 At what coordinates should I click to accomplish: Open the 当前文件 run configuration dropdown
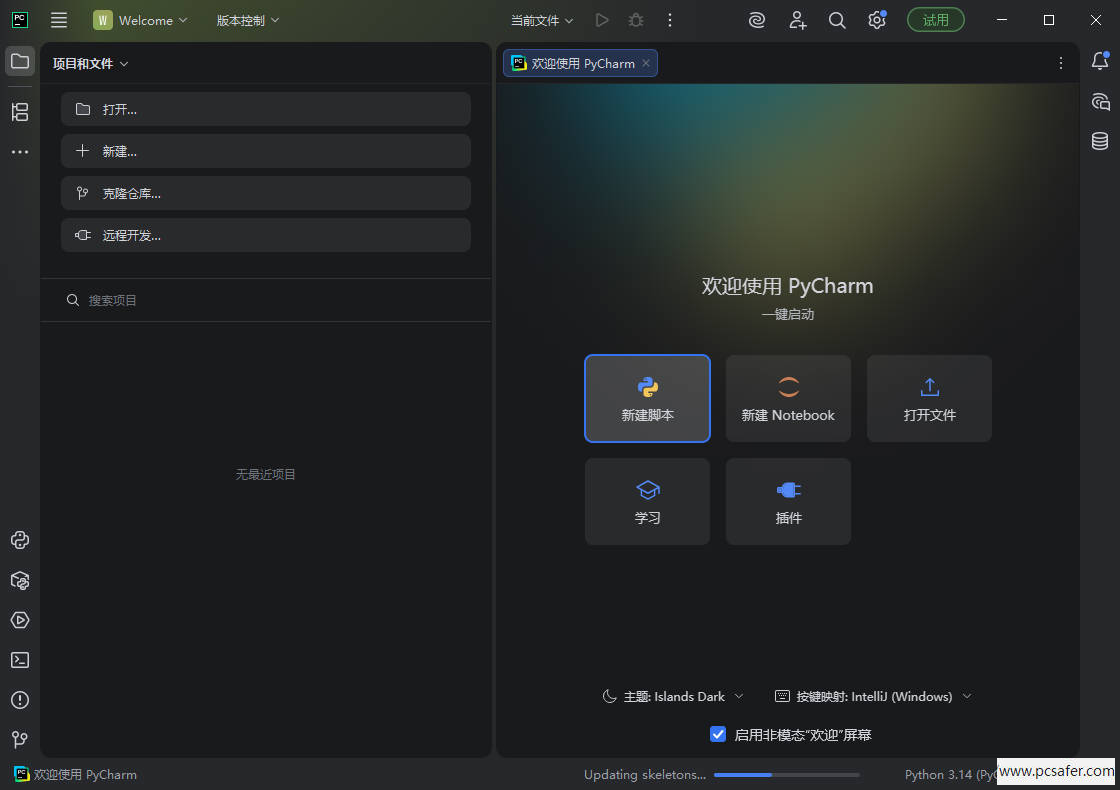pyautogui.click(x=542, y=20)
